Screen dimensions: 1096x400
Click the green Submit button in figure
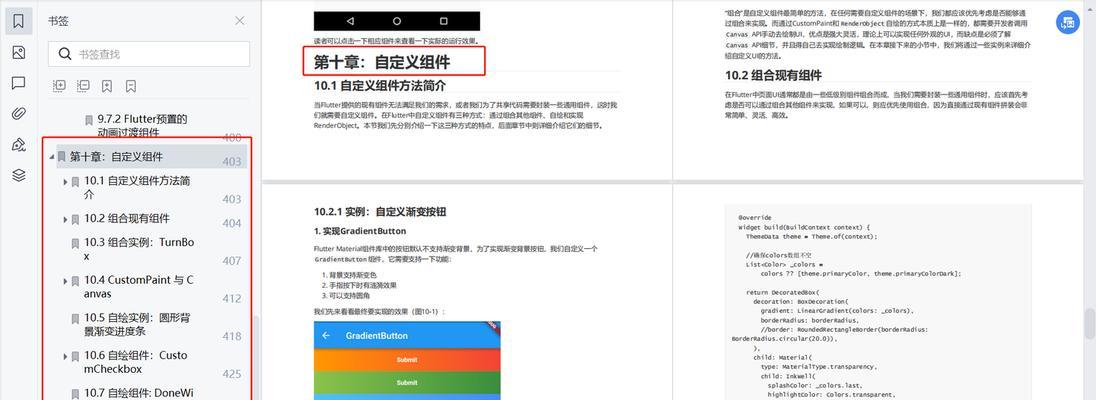(x=407, y=383)
